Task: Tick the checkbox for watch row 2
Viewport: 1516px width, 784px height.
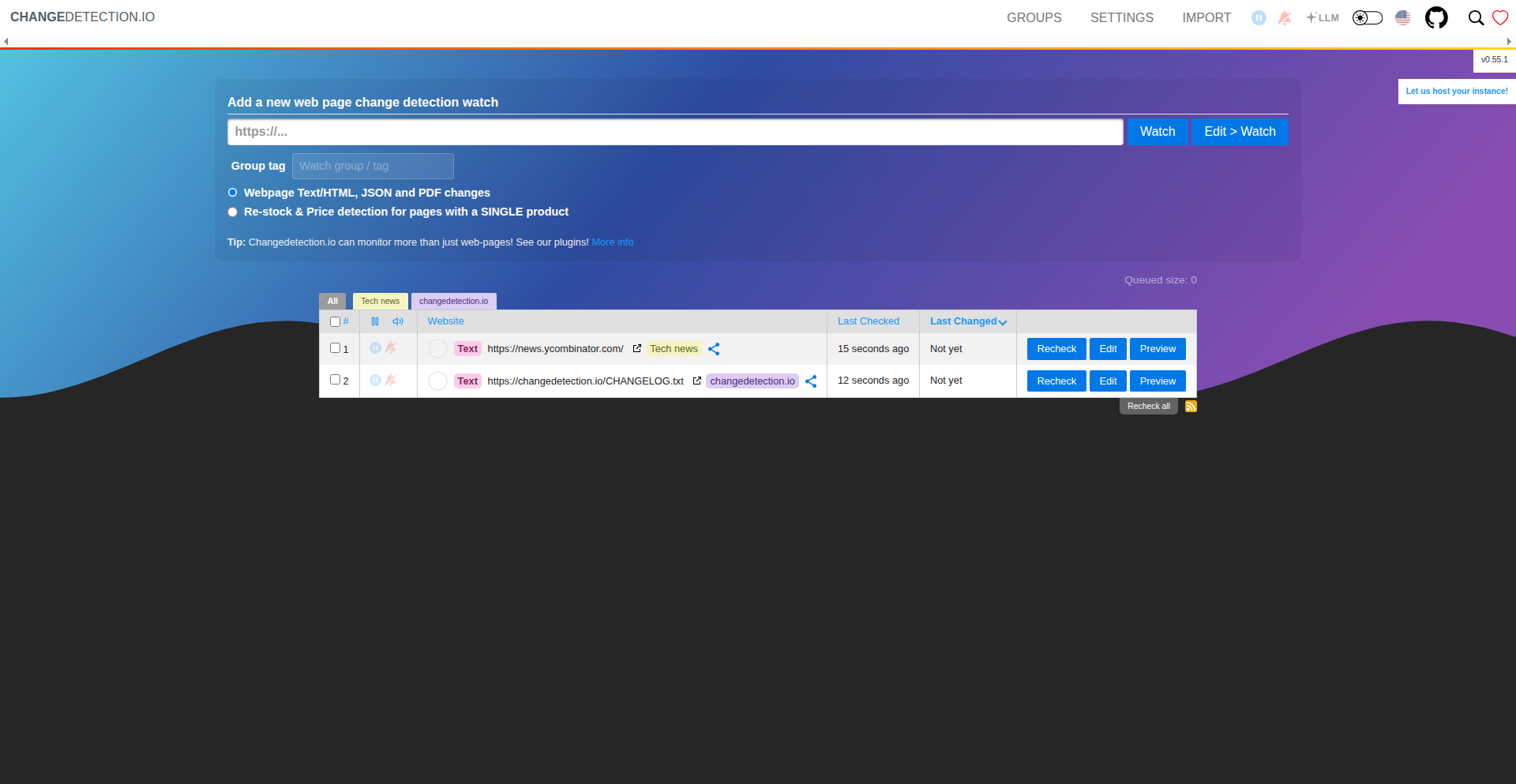Action: click(x=335, y=380)
